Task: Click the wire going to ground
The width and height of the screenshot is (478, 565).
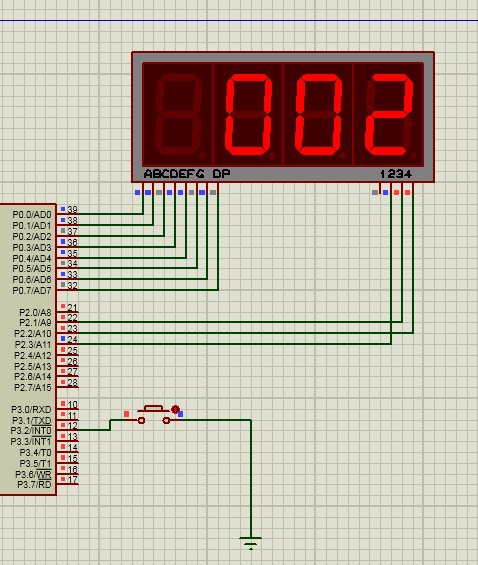Action: [251, 479]
